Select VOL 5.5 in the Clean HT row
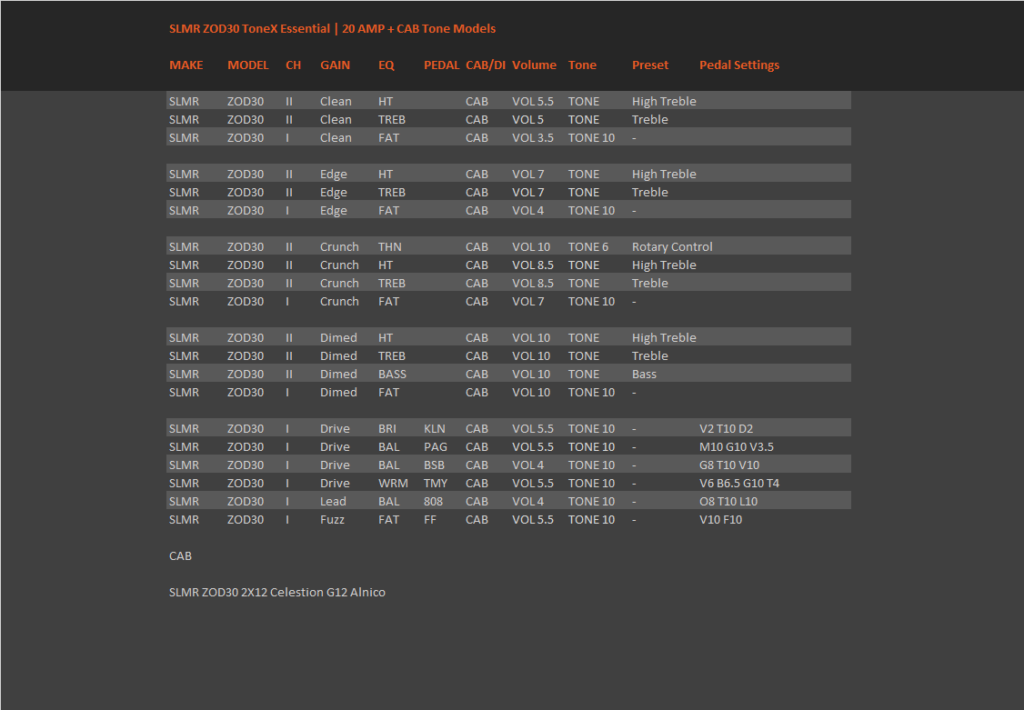Viewport: 1024px width, 710px height. tap(533, 101)
